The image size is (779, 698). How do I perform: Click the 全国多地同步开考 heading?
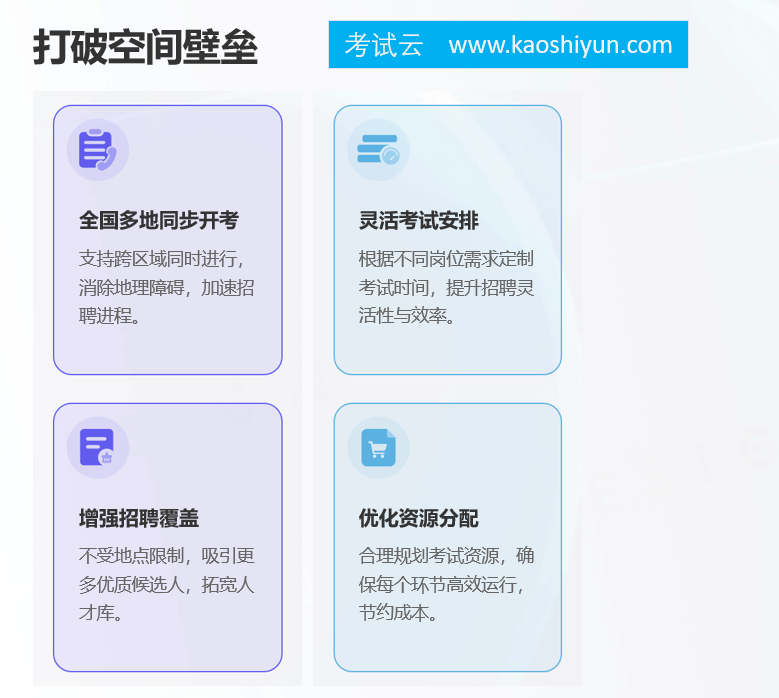(x=159, y=220)
